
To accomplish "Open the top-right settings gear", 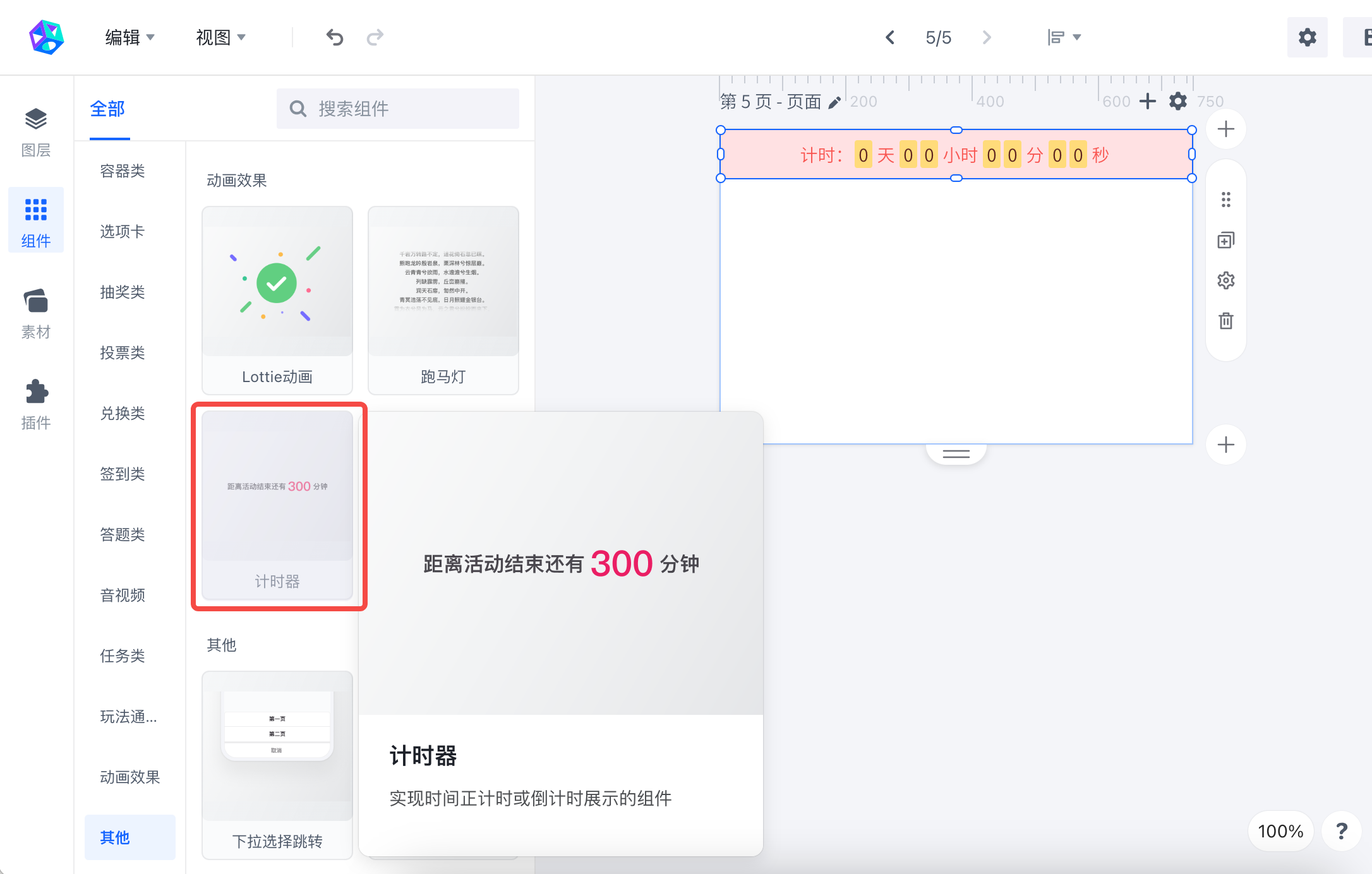I will [1308, 37].
